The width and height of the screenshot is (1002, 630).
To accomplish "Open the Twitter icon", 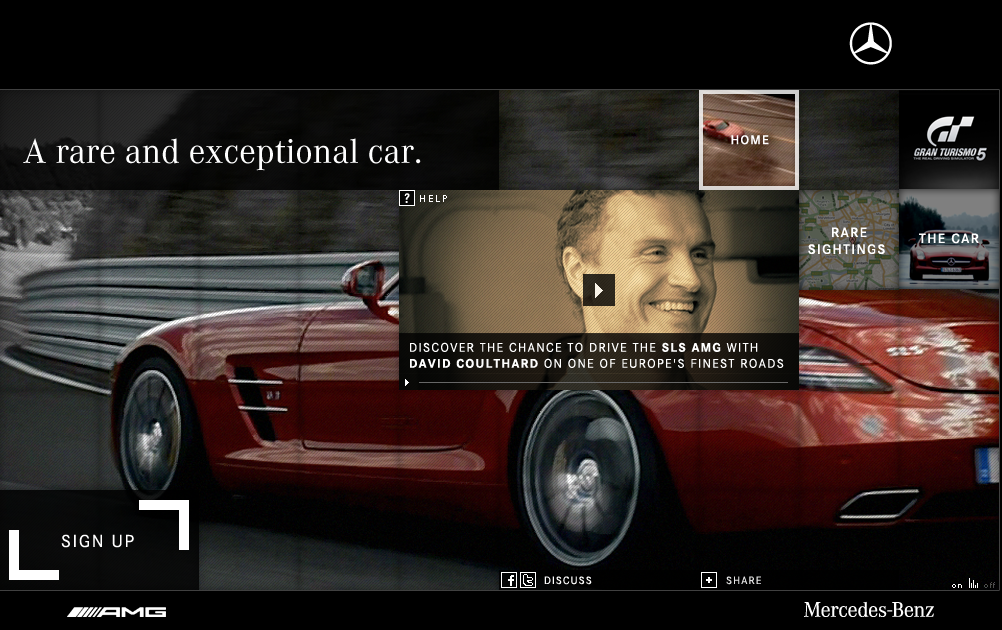I will click(x=528, y=580).
